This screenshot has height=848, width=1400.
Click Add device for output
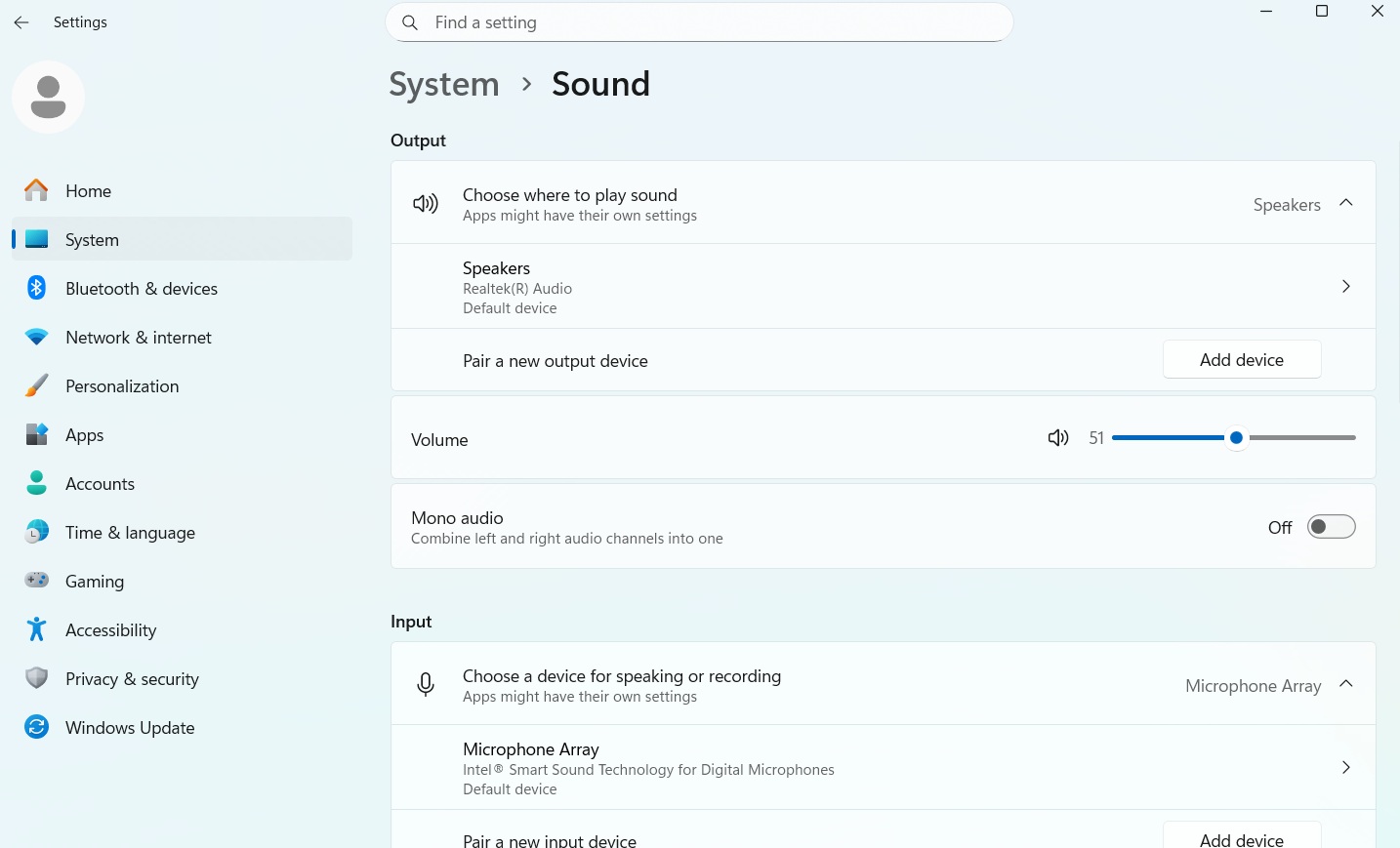(1241, 359)
